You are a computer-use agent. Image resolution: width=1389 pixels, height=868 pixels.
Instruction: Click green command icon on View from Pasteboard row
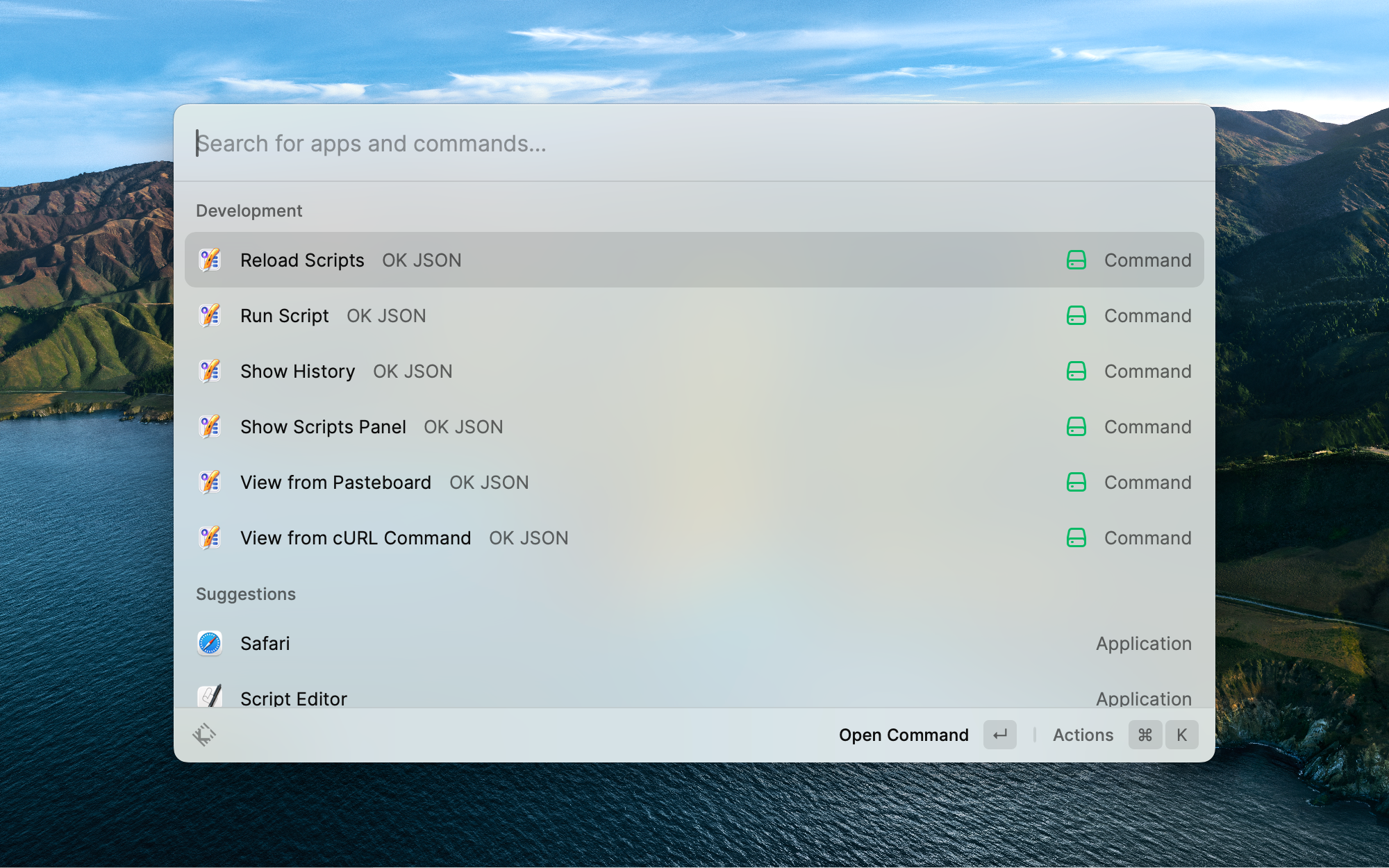pyautogui.click(x=1076, y=482)
